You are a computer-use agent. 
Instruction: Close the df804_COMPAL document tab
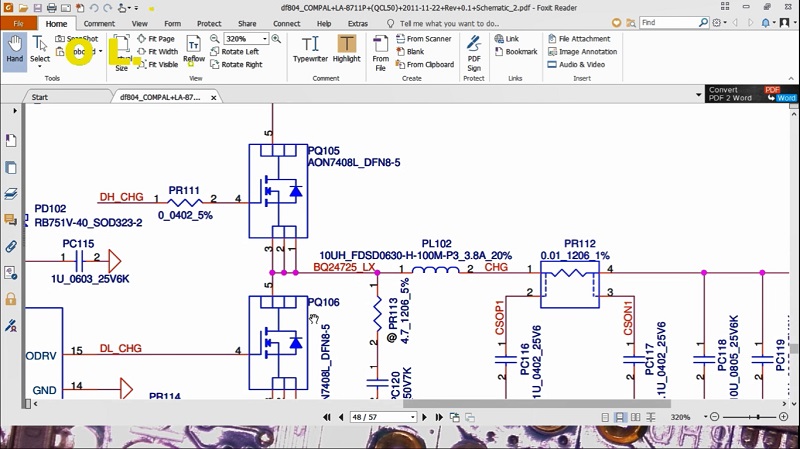click(214, 97)
